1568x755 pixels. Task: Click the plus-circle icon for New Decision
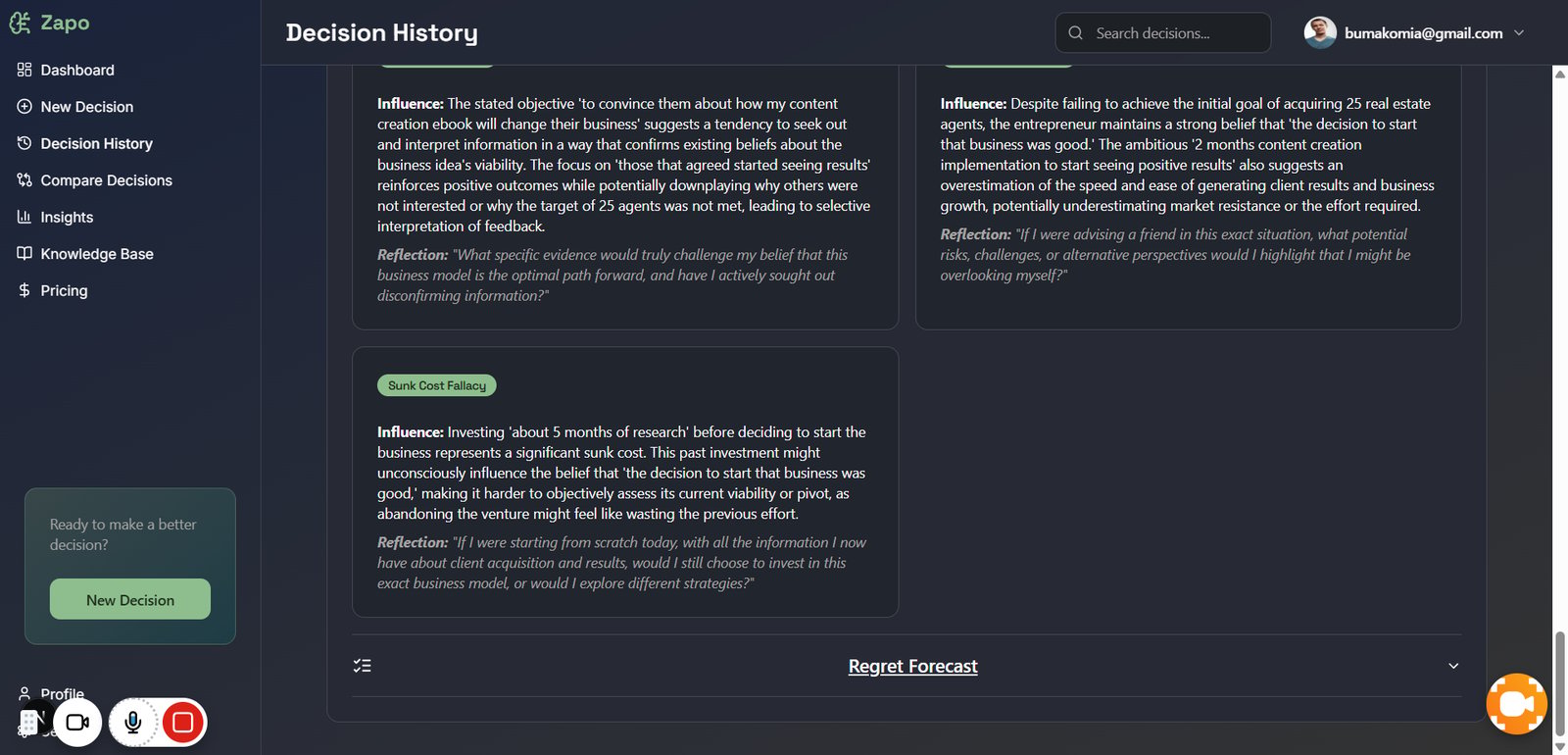tap(24, 106)
